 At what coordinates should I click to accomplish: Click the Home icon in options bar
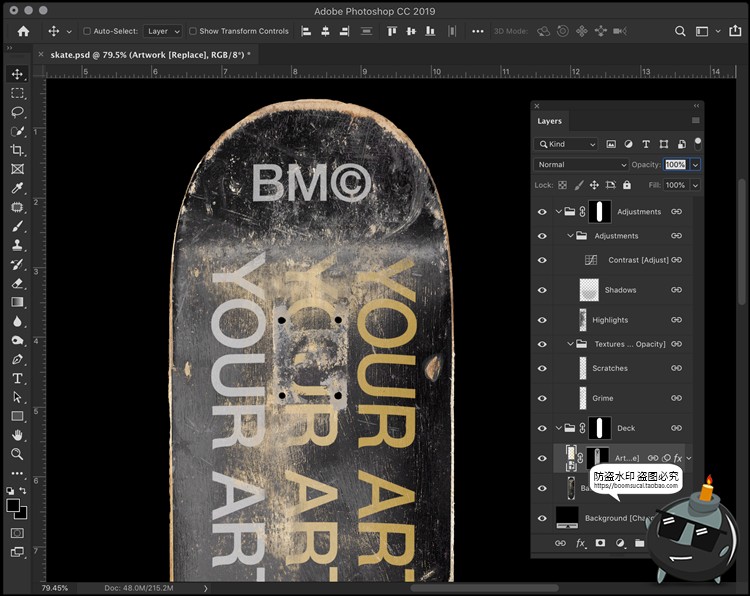pos(23,31)
